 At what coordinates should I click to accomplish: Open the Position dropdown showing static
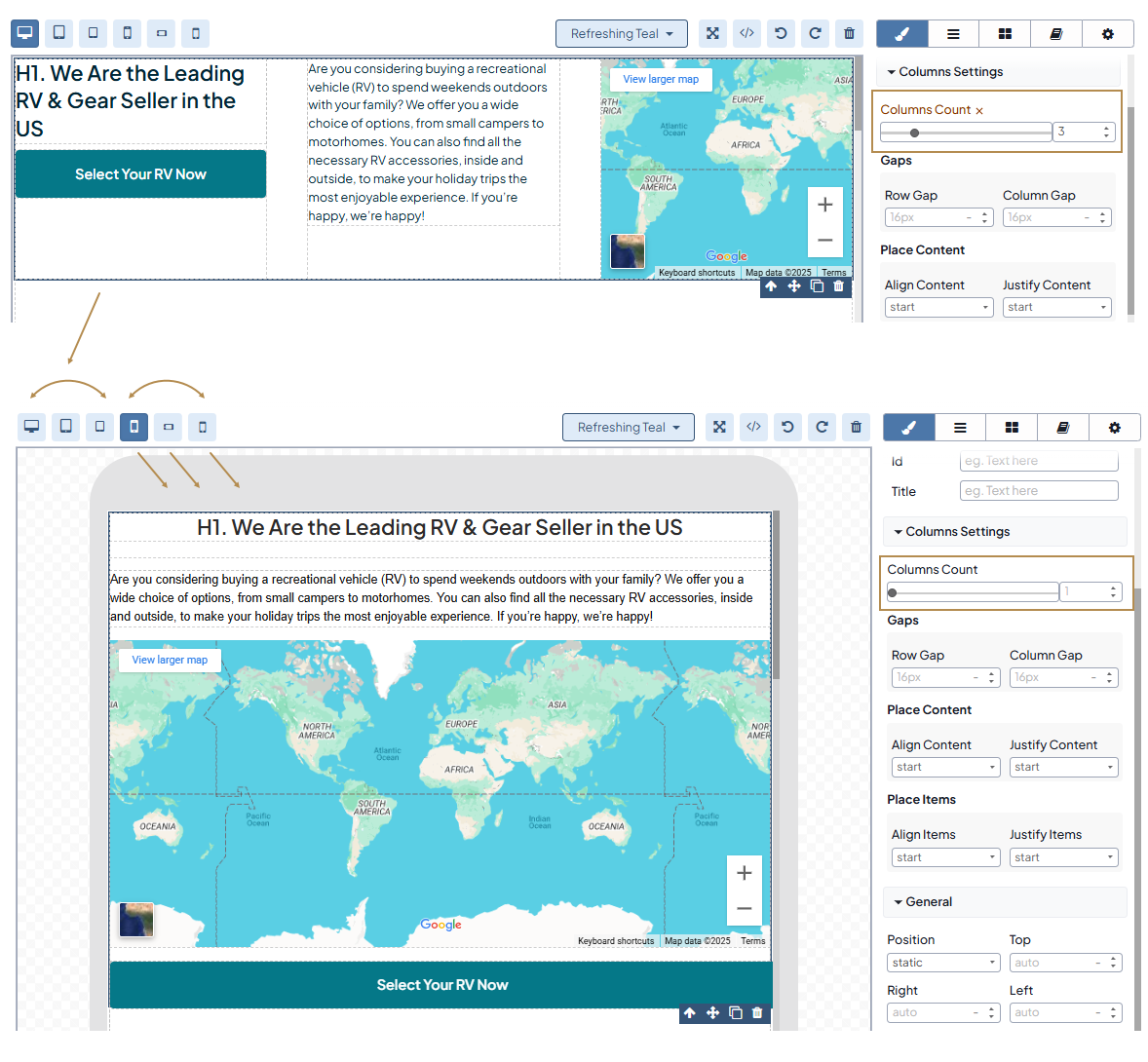tap(943, 963)
